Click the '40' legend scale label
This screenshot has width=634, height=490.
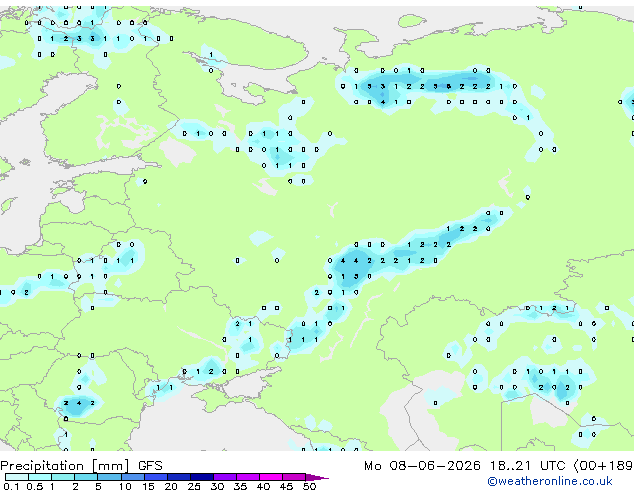[x=263, y=486]
